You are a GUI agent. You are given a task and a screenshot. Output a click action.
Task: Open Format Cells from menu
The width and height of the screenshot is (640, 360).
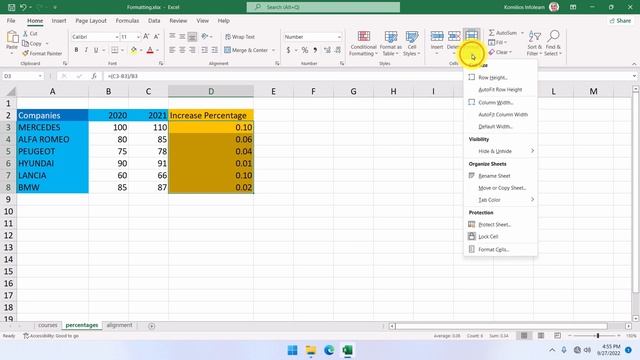click(x=500, y=249)
